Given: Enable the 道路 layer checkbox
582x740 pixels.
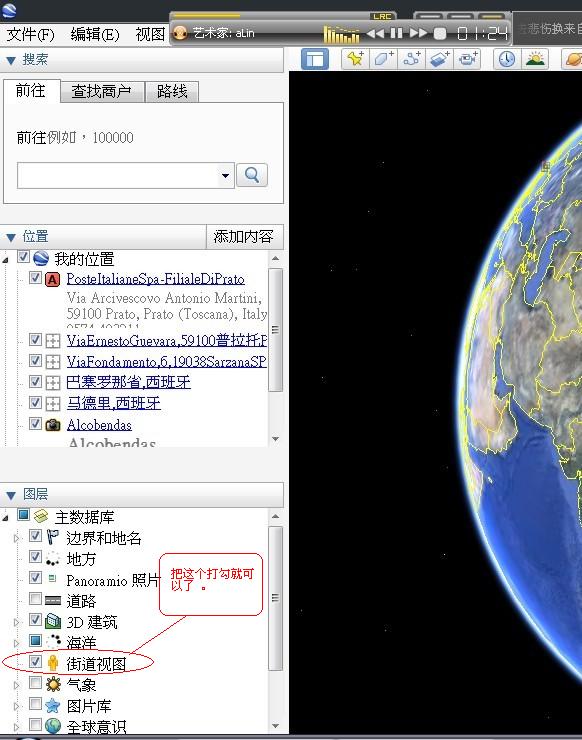Looking at the screenshot, I should pos(35,598).
